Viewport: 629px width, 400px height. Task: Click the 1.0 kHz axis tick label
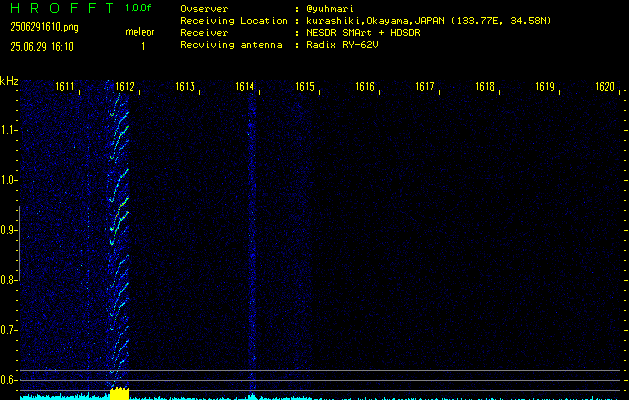[8, 180]
